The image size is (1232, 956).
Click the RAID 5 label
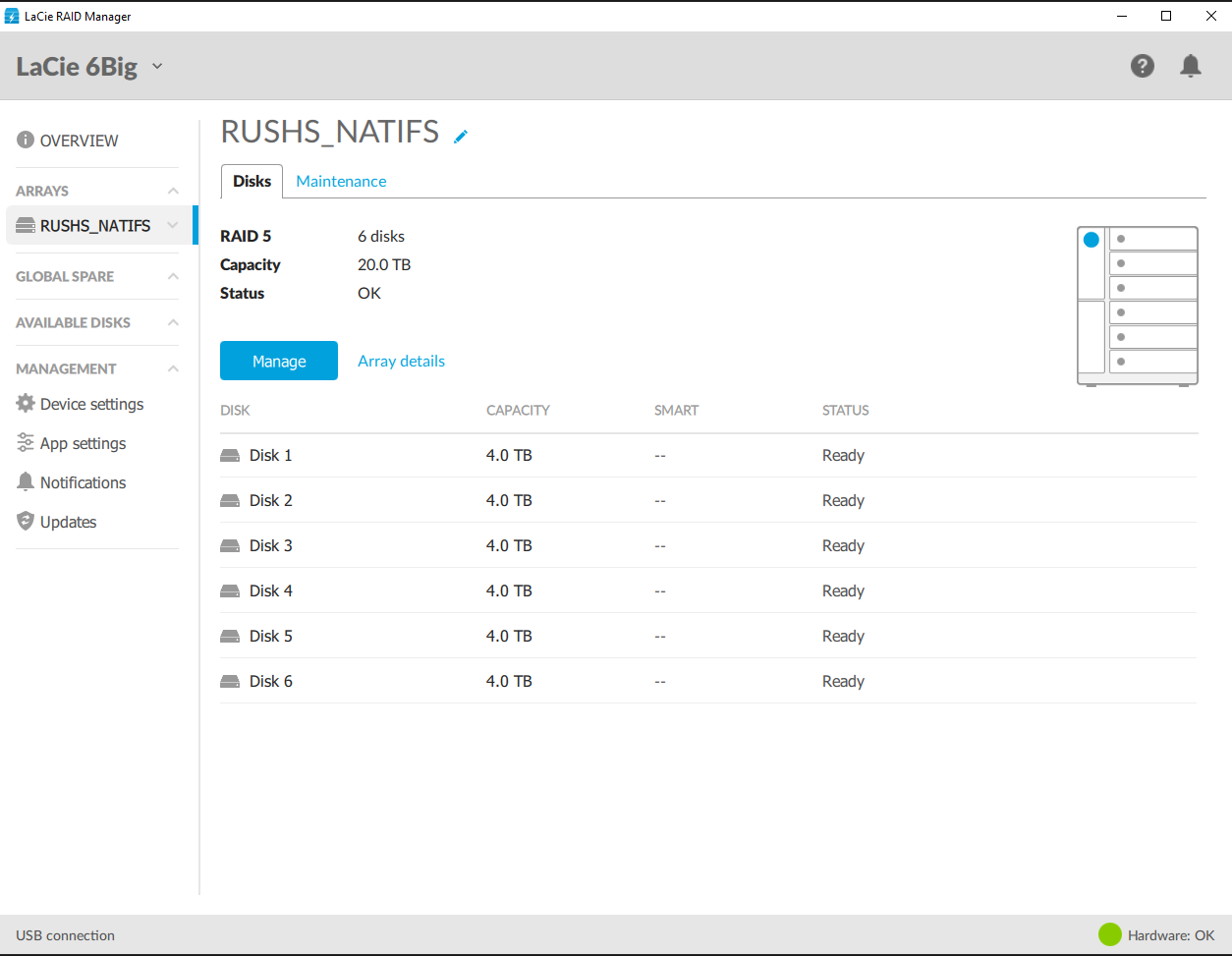point(246,237)
